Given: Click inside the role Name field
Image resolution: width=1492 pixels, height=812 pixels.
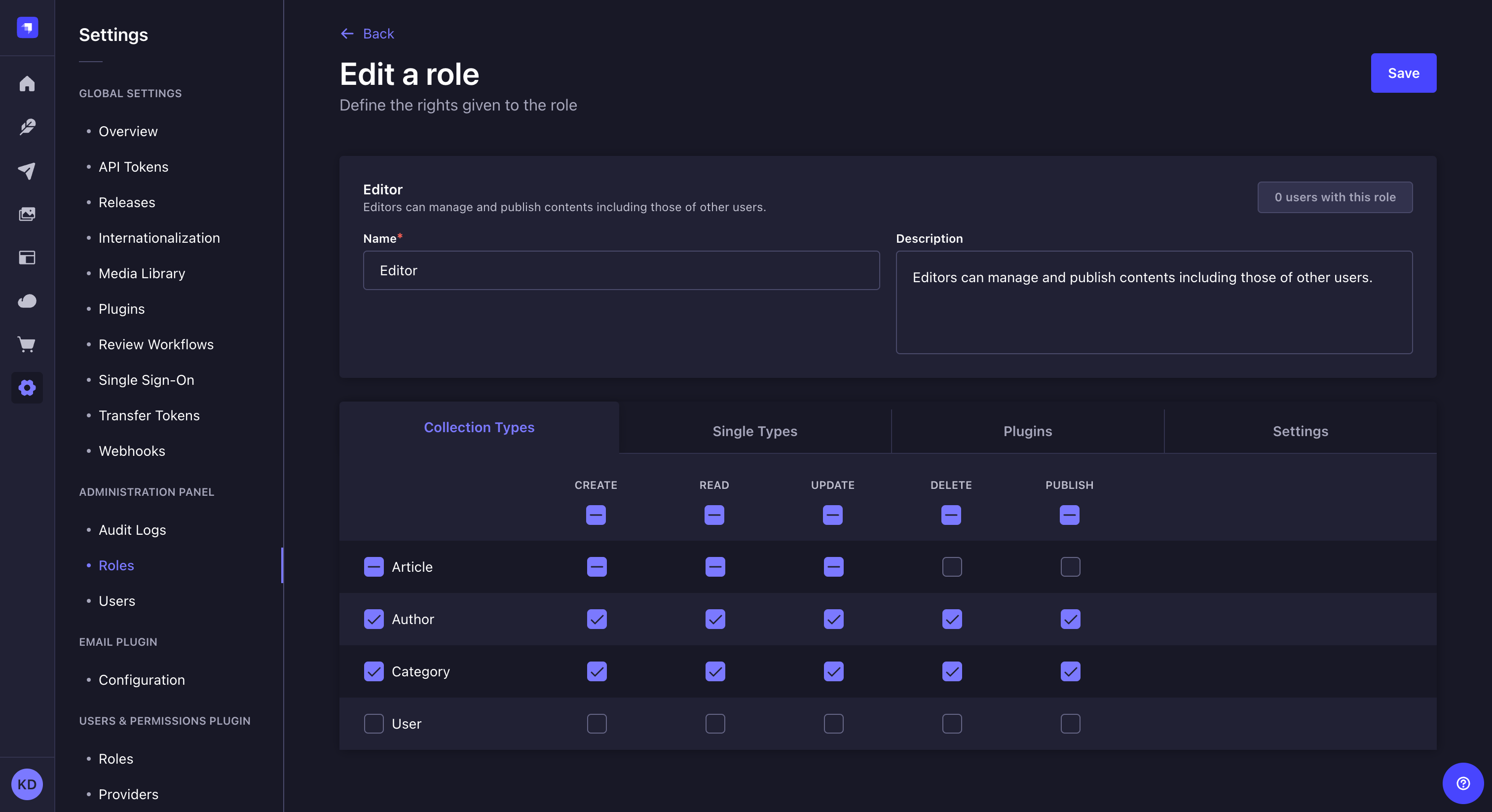Looking at the screenshot, I should [621, 270].
